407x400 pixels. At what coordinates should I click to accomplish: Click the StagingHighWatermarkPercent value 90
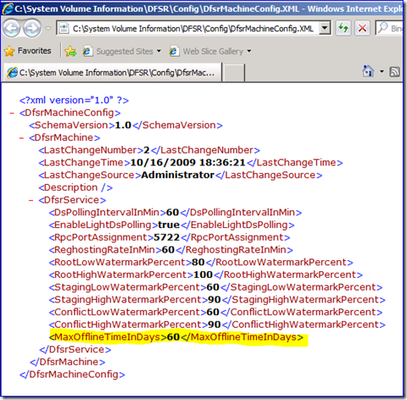[x=214, y=300]
